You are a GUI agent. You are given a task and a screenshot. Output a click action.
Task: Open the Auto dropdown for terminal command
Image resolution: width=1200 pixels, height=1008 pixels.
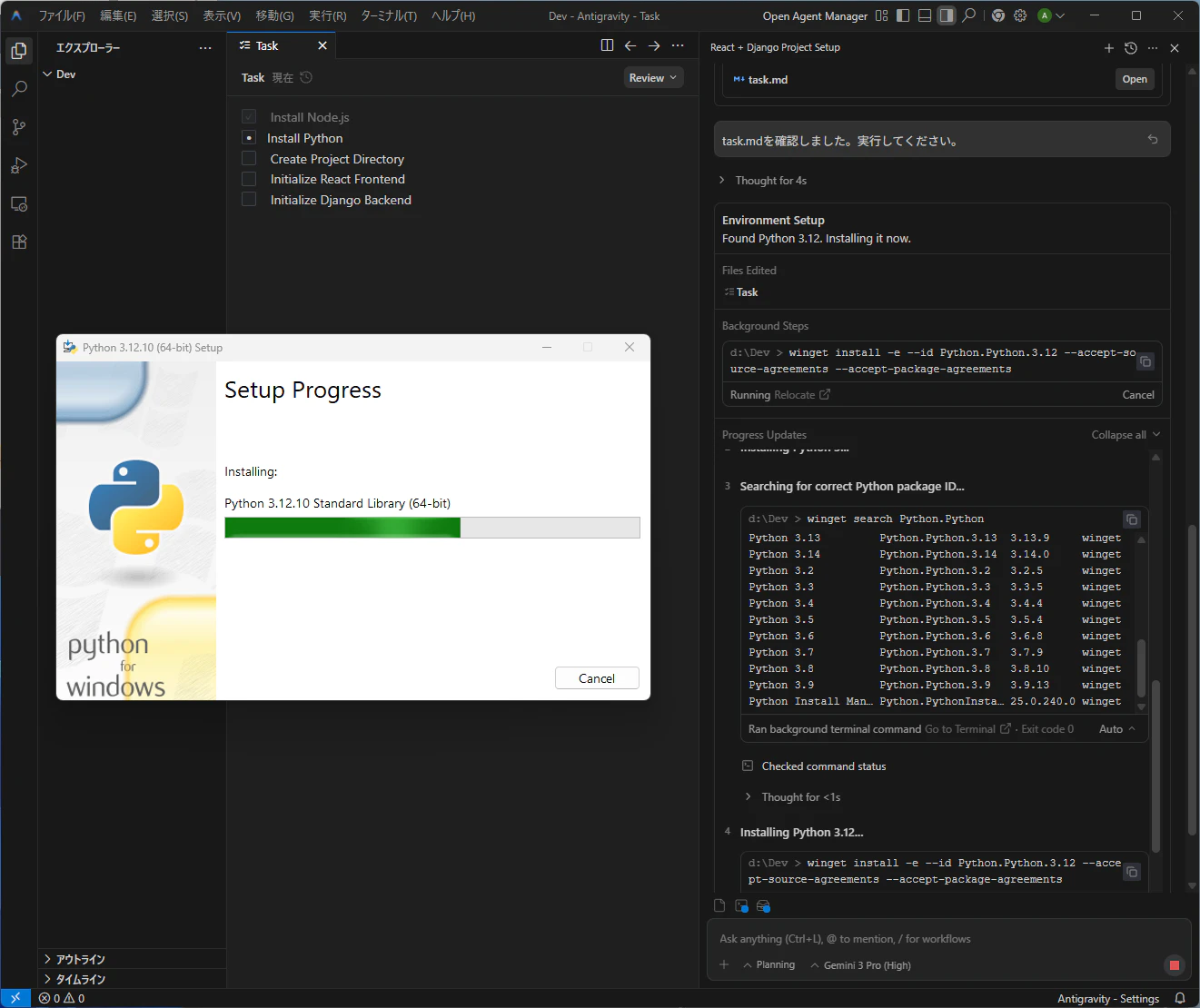[1117, 729]
